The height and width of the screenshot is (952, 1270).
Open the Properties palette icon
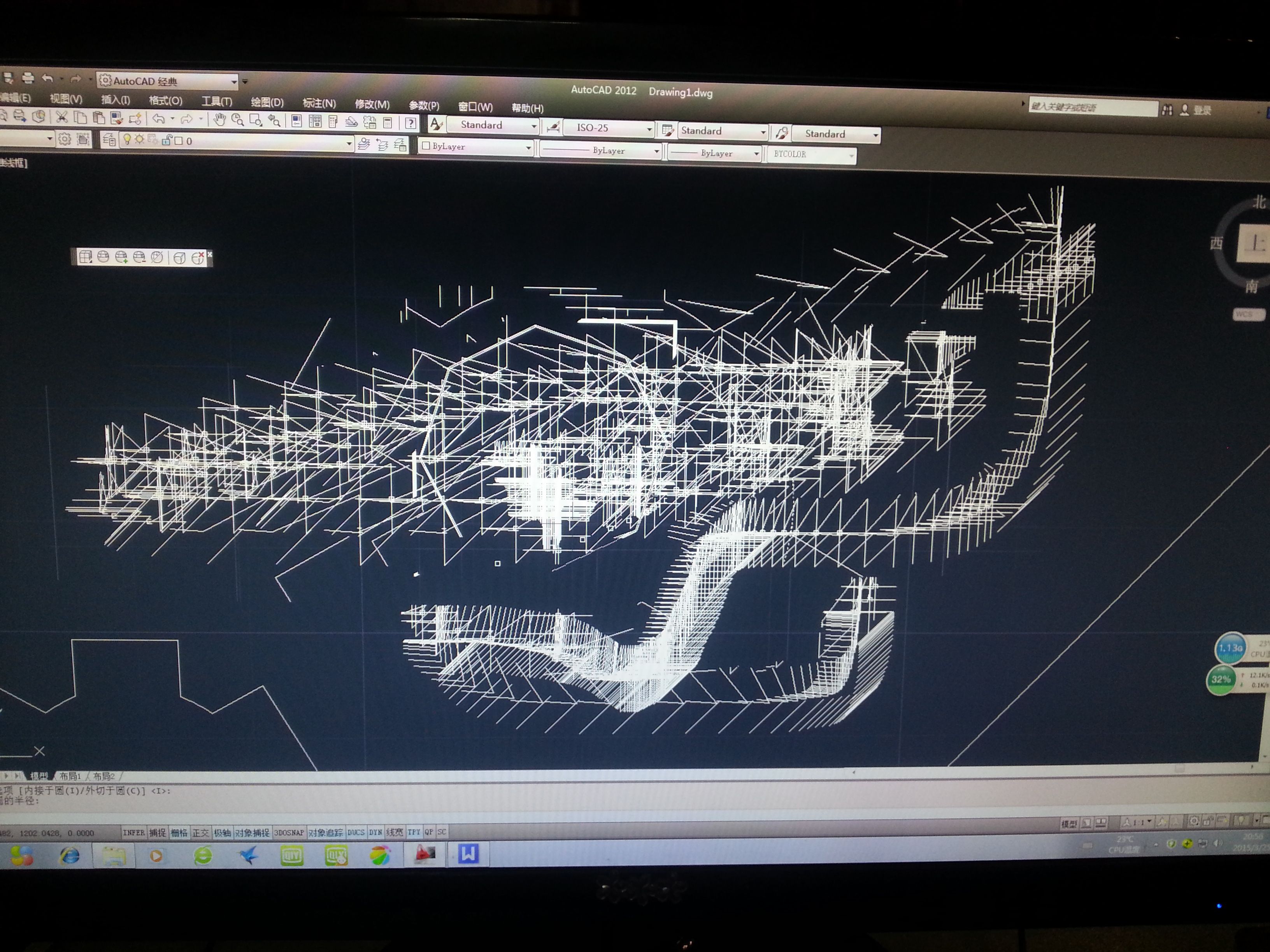(296, 121)
